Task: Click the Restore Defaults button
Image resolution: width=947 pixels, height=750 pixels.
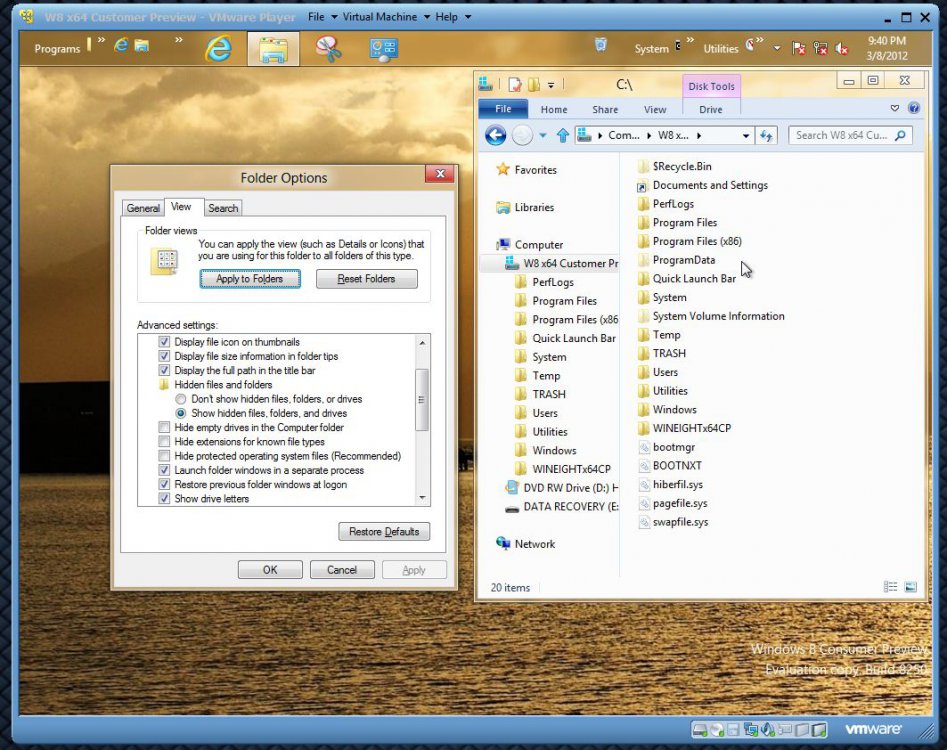Action: pos(384,531)
